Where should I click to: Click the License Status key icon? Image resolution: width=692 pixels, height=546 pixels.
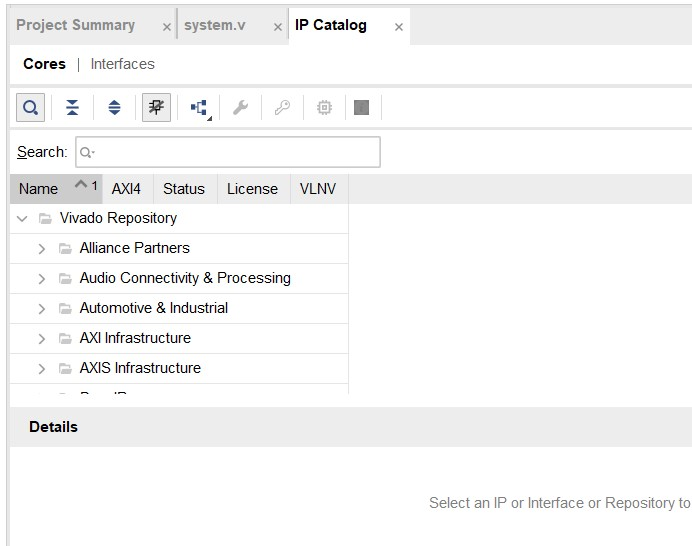[x=282, y=107]
